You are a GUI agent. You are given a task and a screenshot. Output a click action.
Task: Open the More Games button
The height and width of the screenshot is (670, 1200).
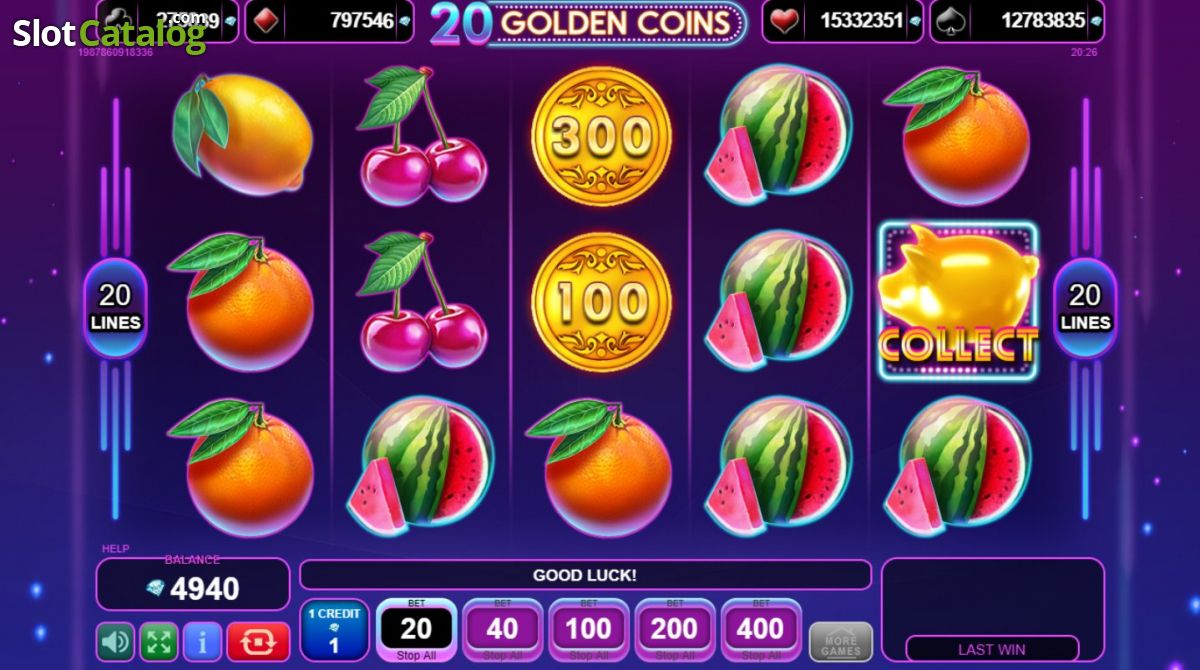tap(841, 641)
